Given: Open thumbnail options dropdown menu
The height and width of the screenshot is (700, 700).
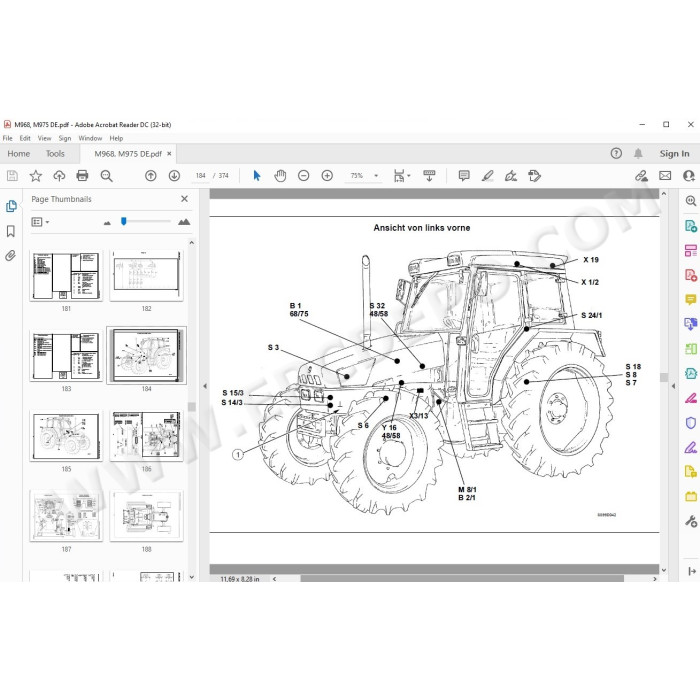Looking at the screenshot, I should (40, 222).
